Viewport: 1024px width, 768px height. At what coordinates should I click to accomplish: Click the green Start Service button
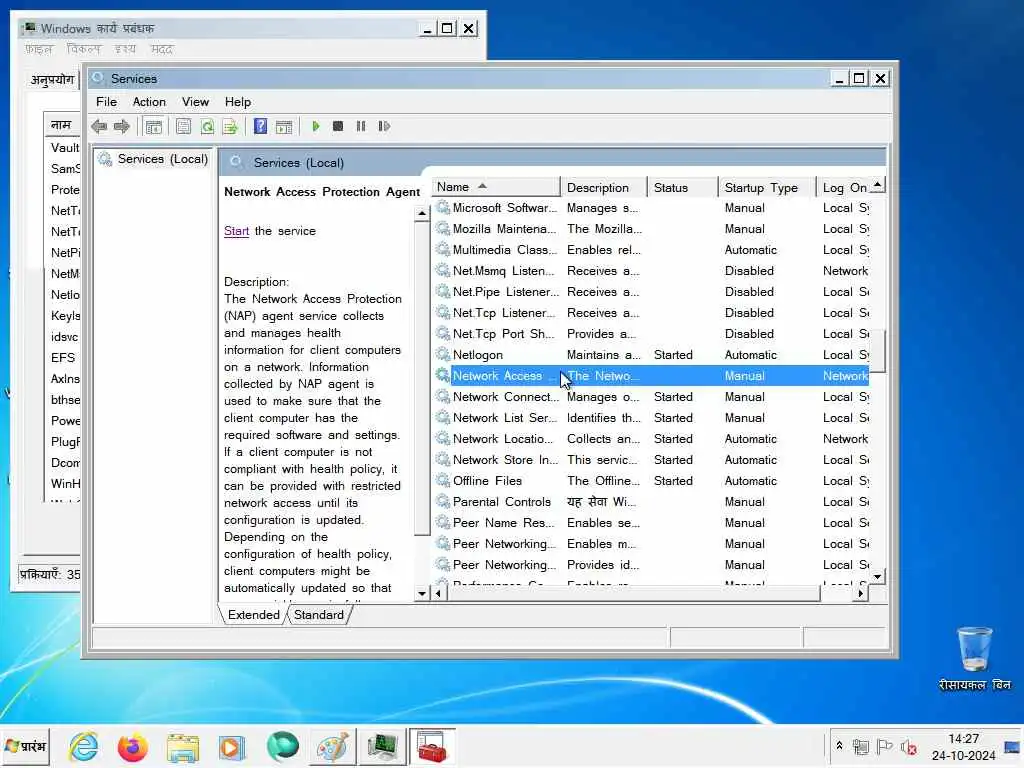(316, 126)
